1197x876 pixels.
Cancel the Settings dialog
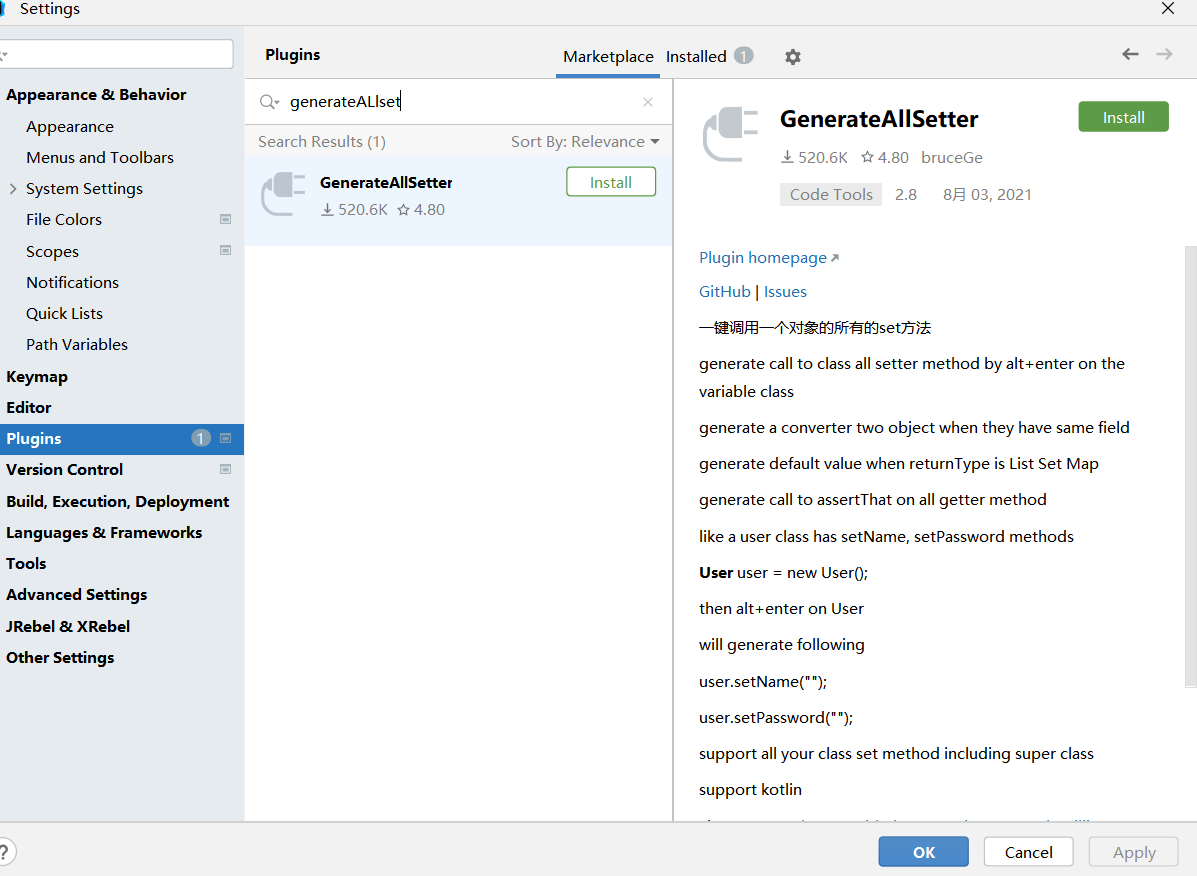coord(1028,852)
